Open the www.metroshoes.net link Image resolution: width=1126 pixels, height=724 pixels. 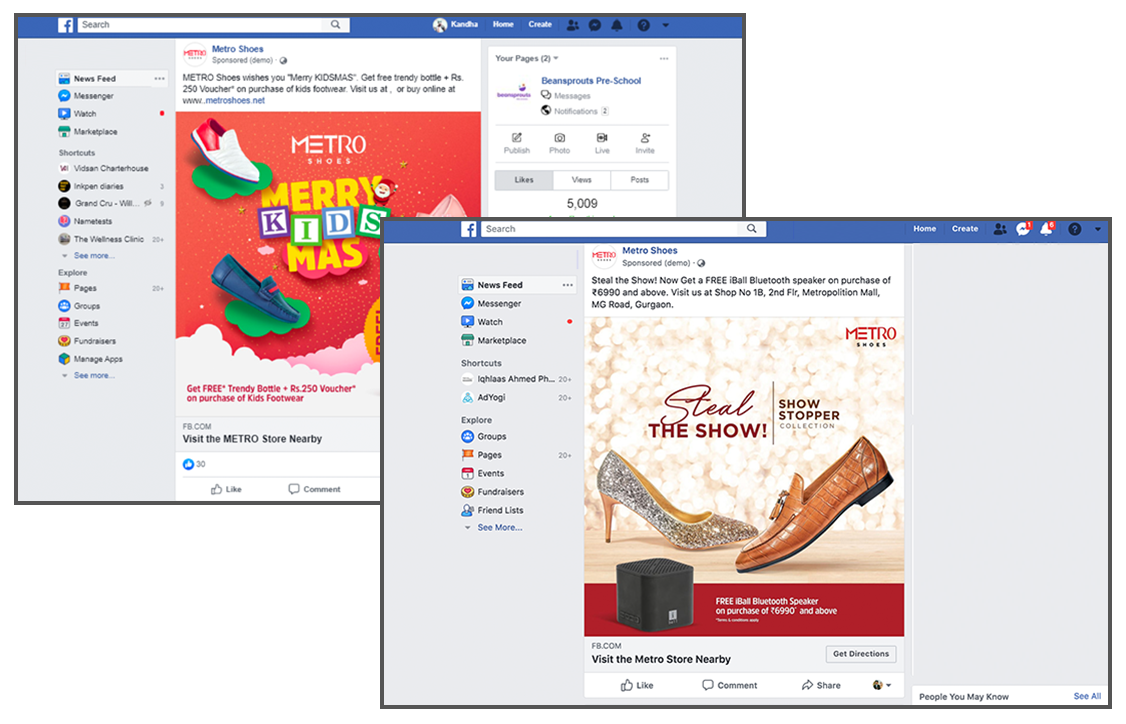click(224, 101)
